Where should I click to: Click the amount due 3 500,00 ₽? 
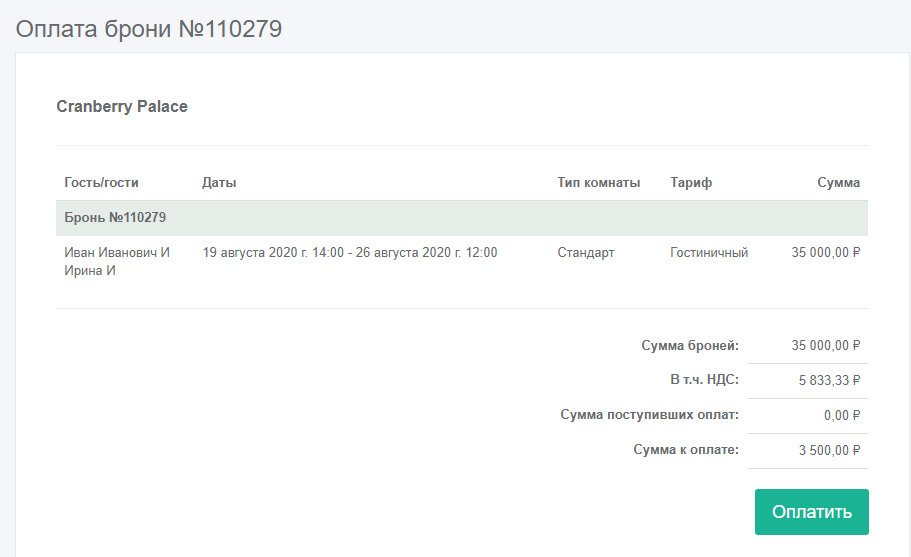pyautogui.click(x=829, y=450)
